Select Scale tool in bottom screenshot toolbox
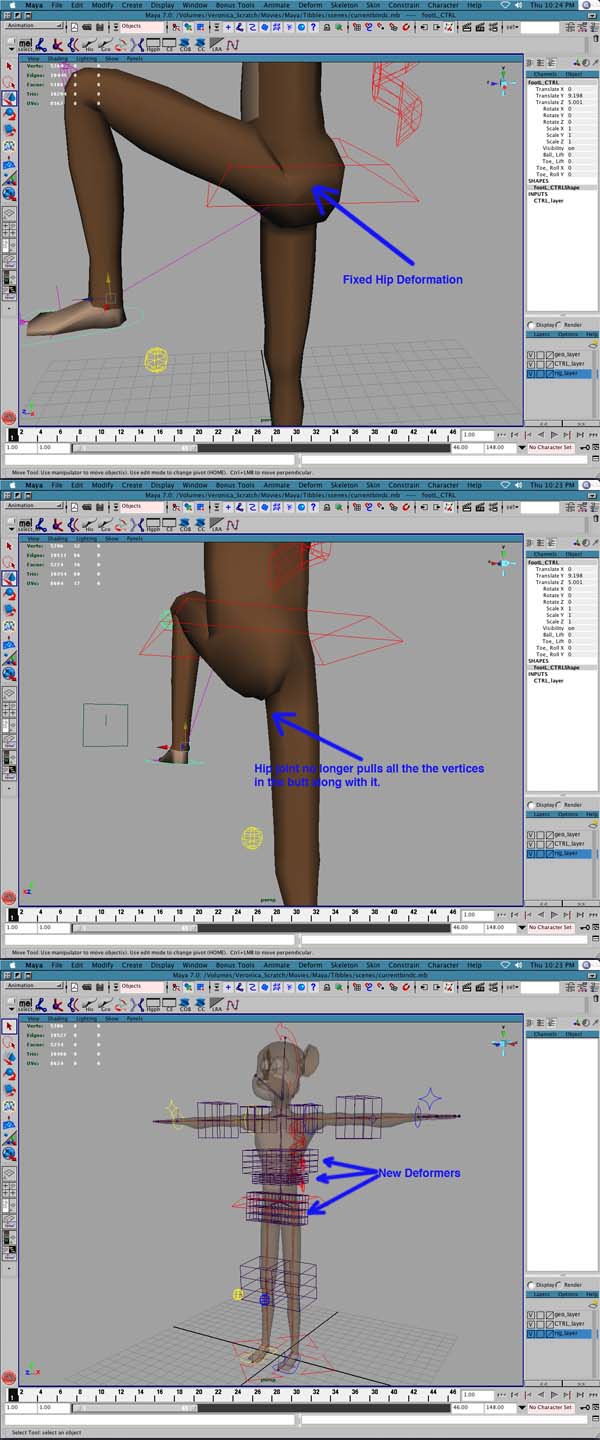Screen dimensions: 600x1440 pyautogui.click(x=9, y=1090)
